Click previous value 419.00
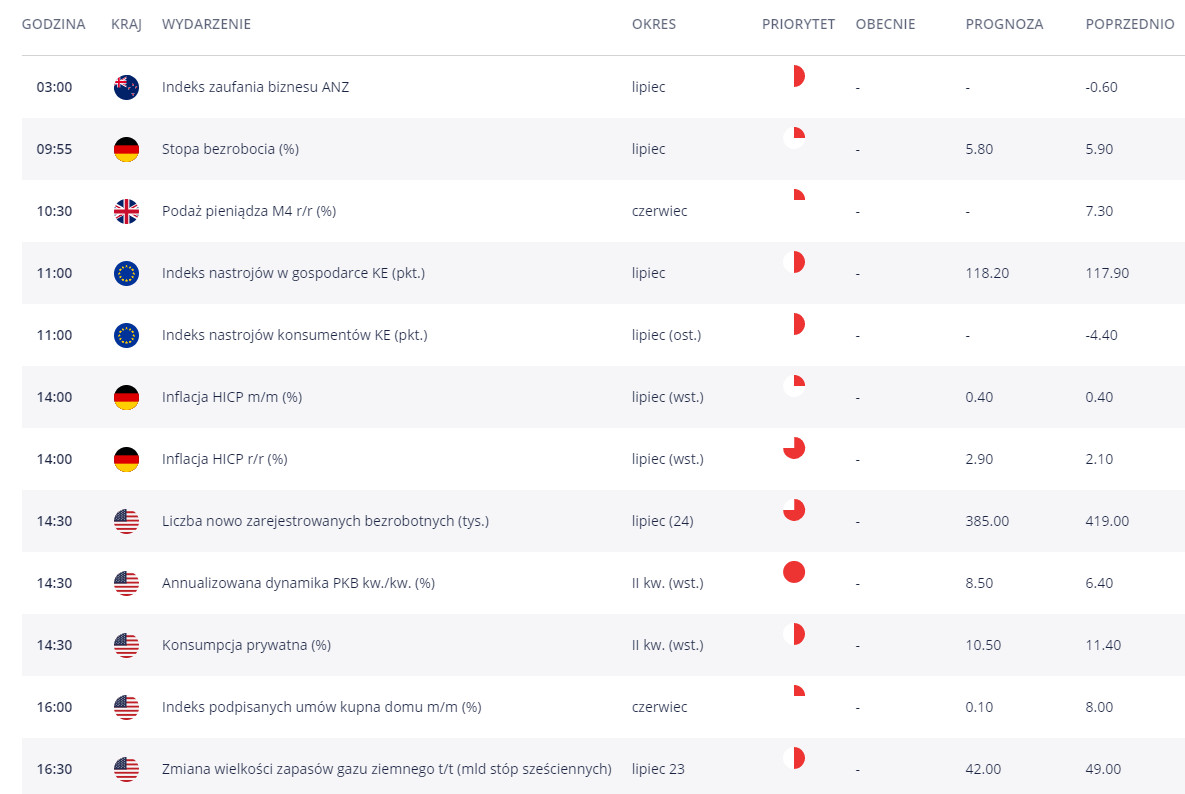1185x794 pixels. [x=1107, y=521]
